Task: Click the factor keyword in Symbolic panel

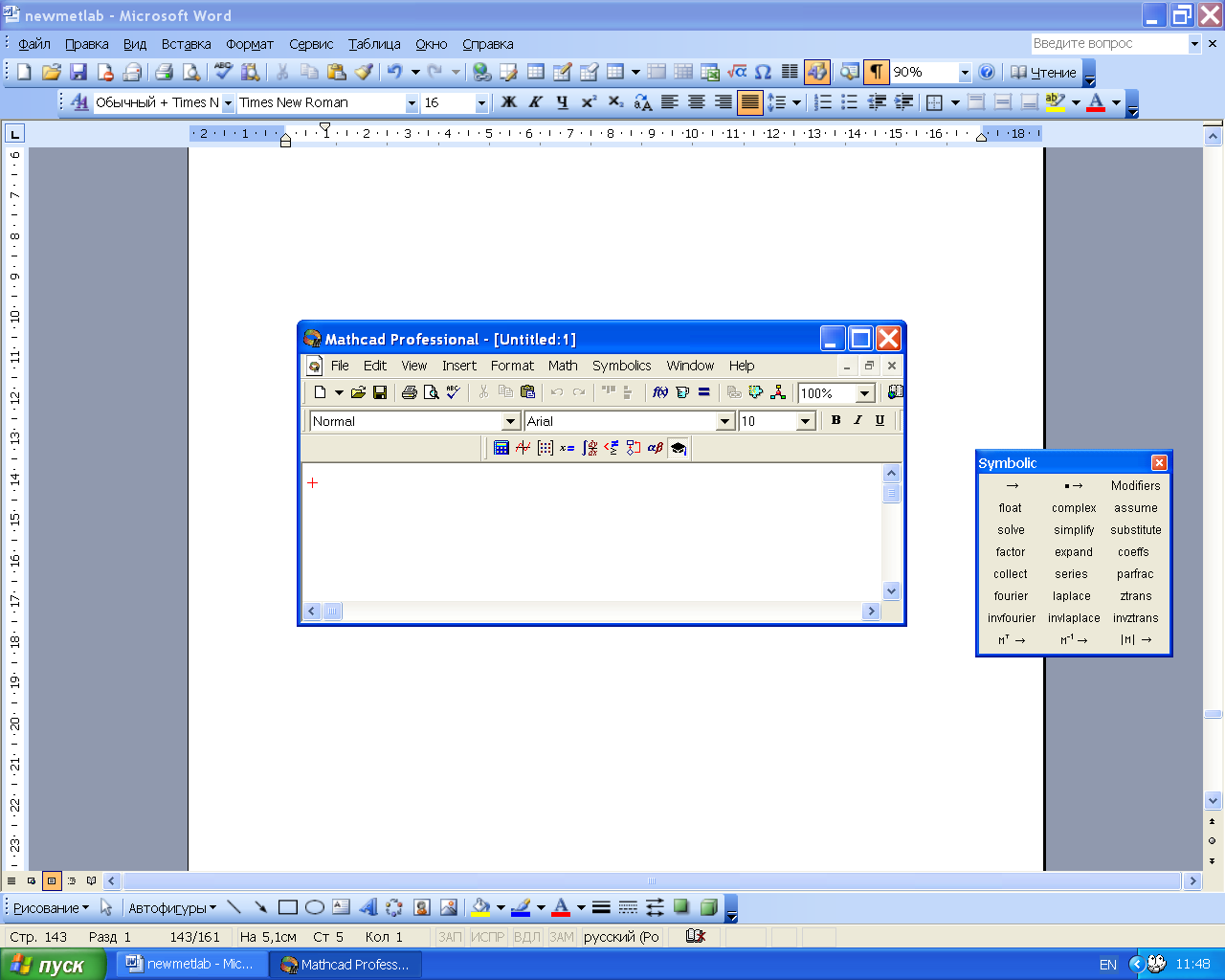Action: tap(1011, 552)
